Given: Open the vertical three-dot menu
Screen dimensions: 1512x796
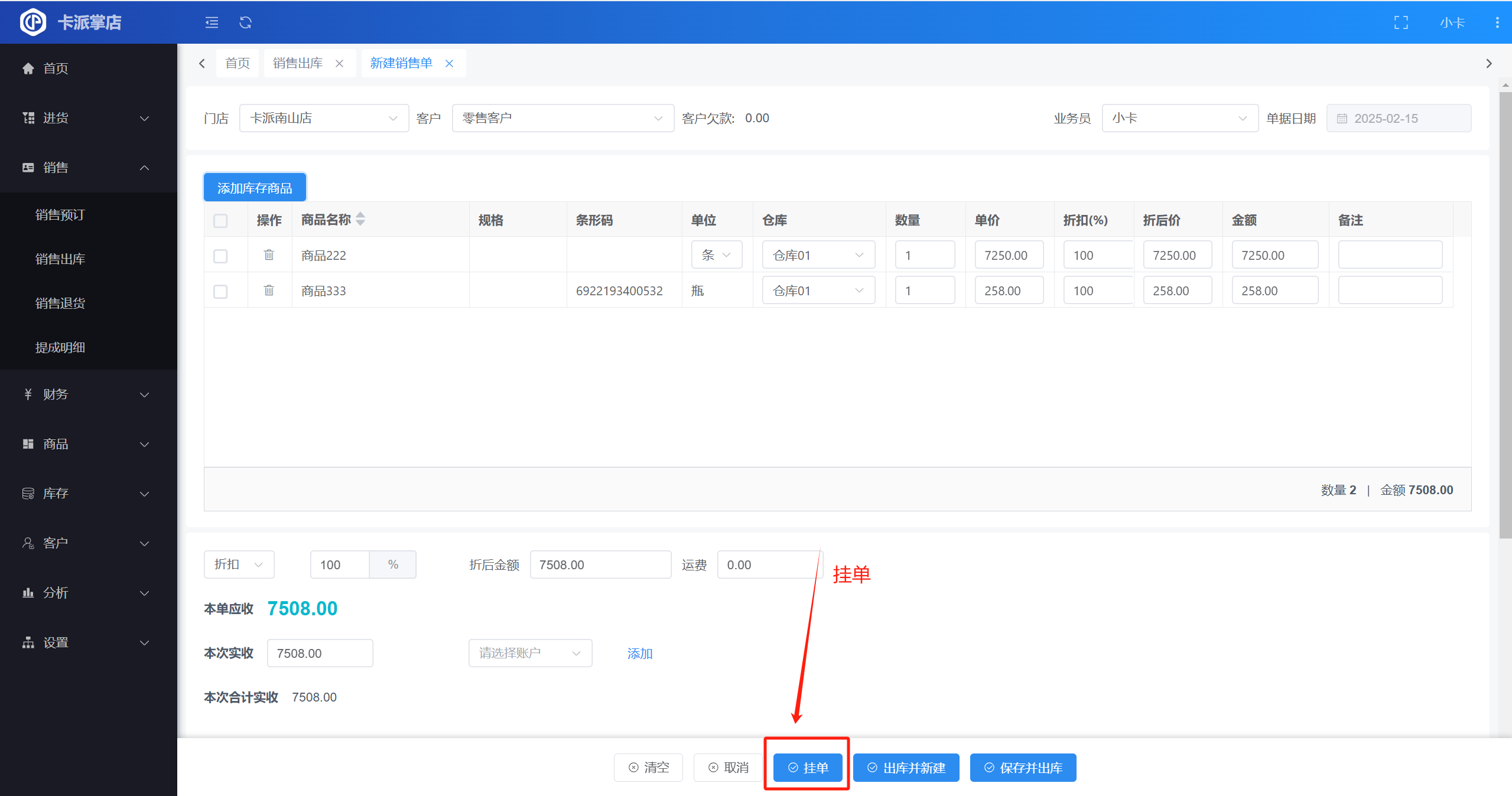Looking at the screenshot, I should click(1497, 22).
